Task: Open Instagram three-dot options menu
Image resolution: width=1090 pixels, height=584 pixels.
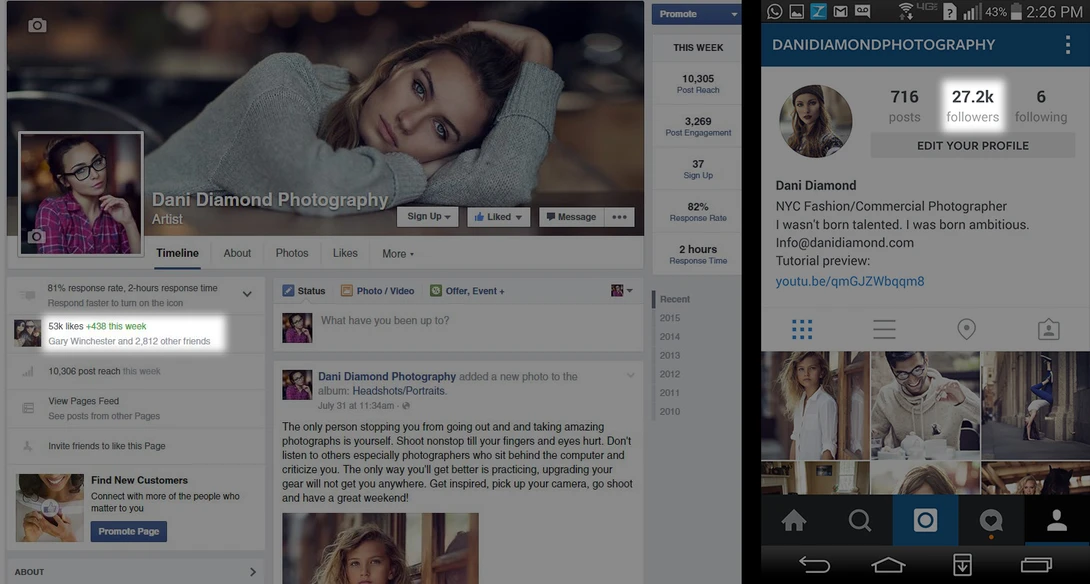Action: pyautogui.click(x=1068, y=44)
